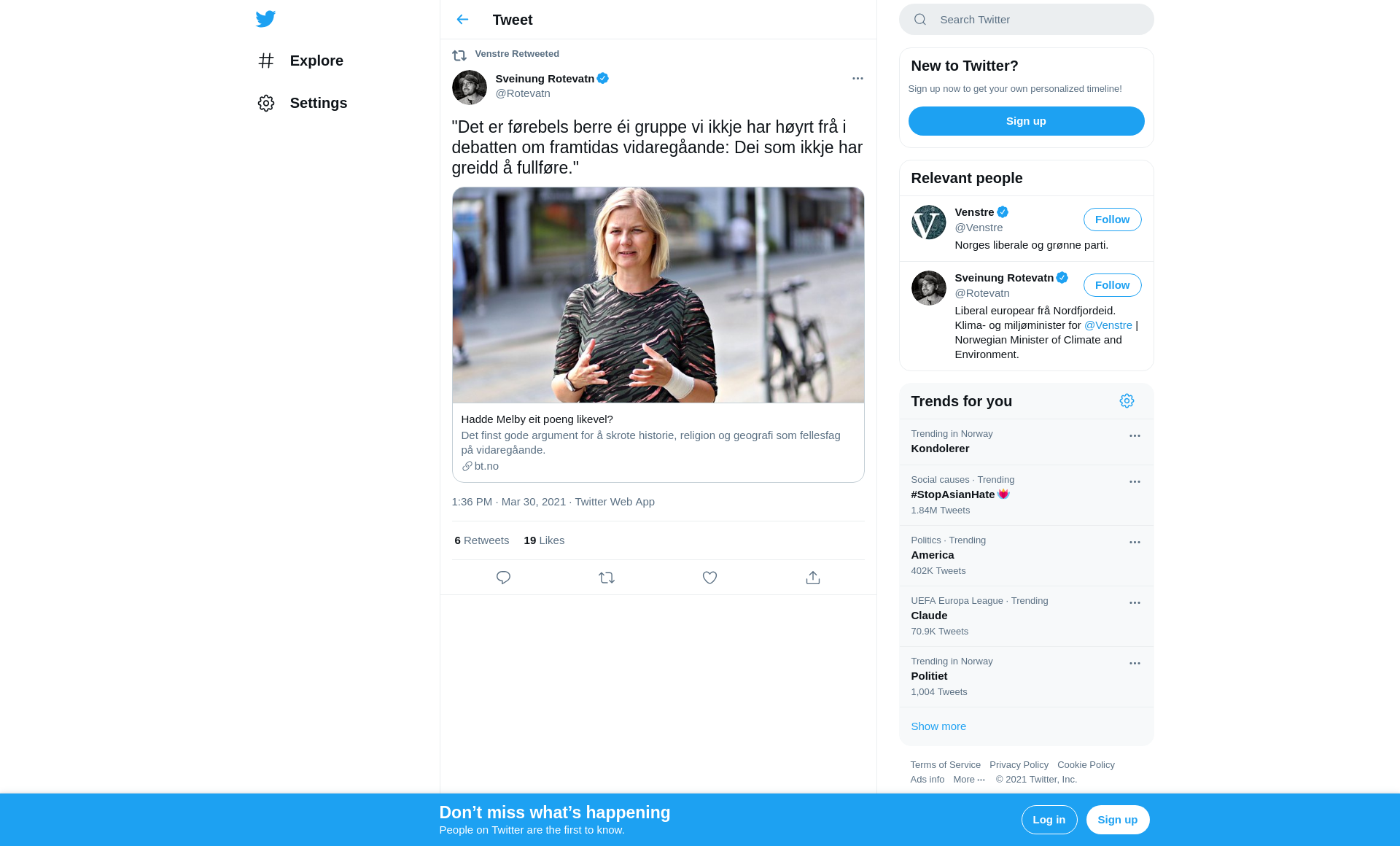Click the tweet timestamp 1:36 PM · Mar 30, 2021
Viewport: 1400px width, 846px height.
coord(508,502)
